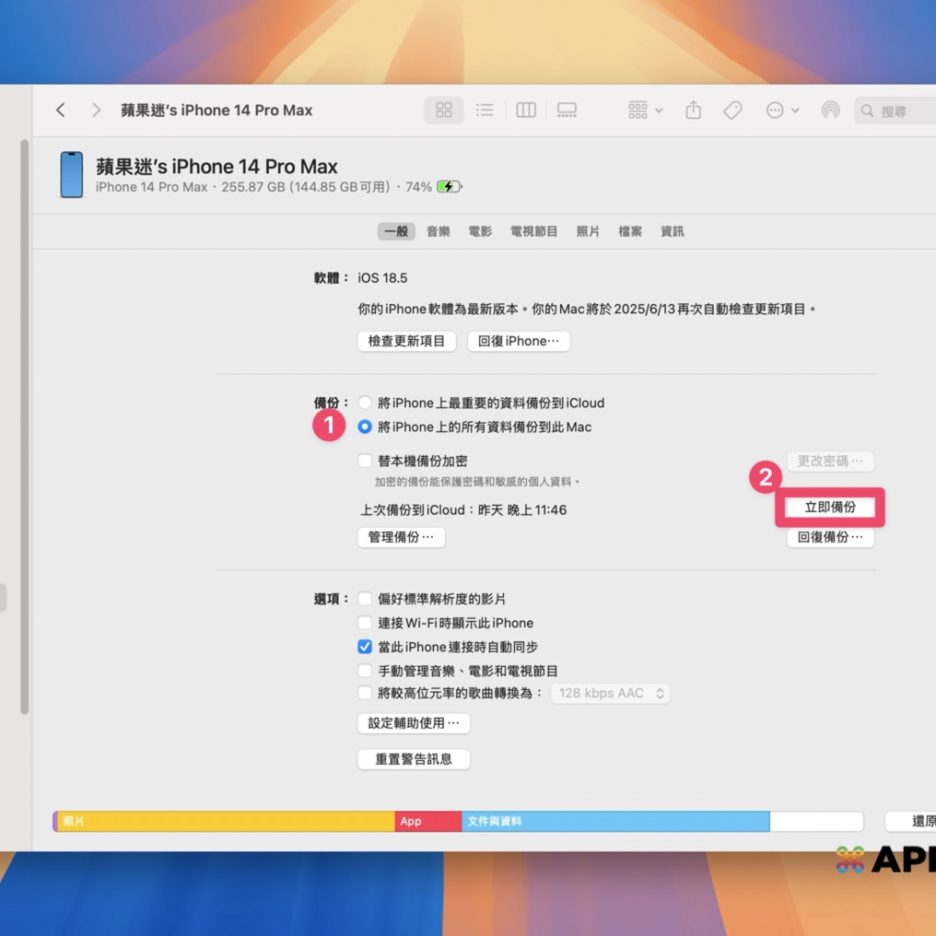Expand the more actions ellipsis menu
The image size is (936, 936).
(782, 110)
